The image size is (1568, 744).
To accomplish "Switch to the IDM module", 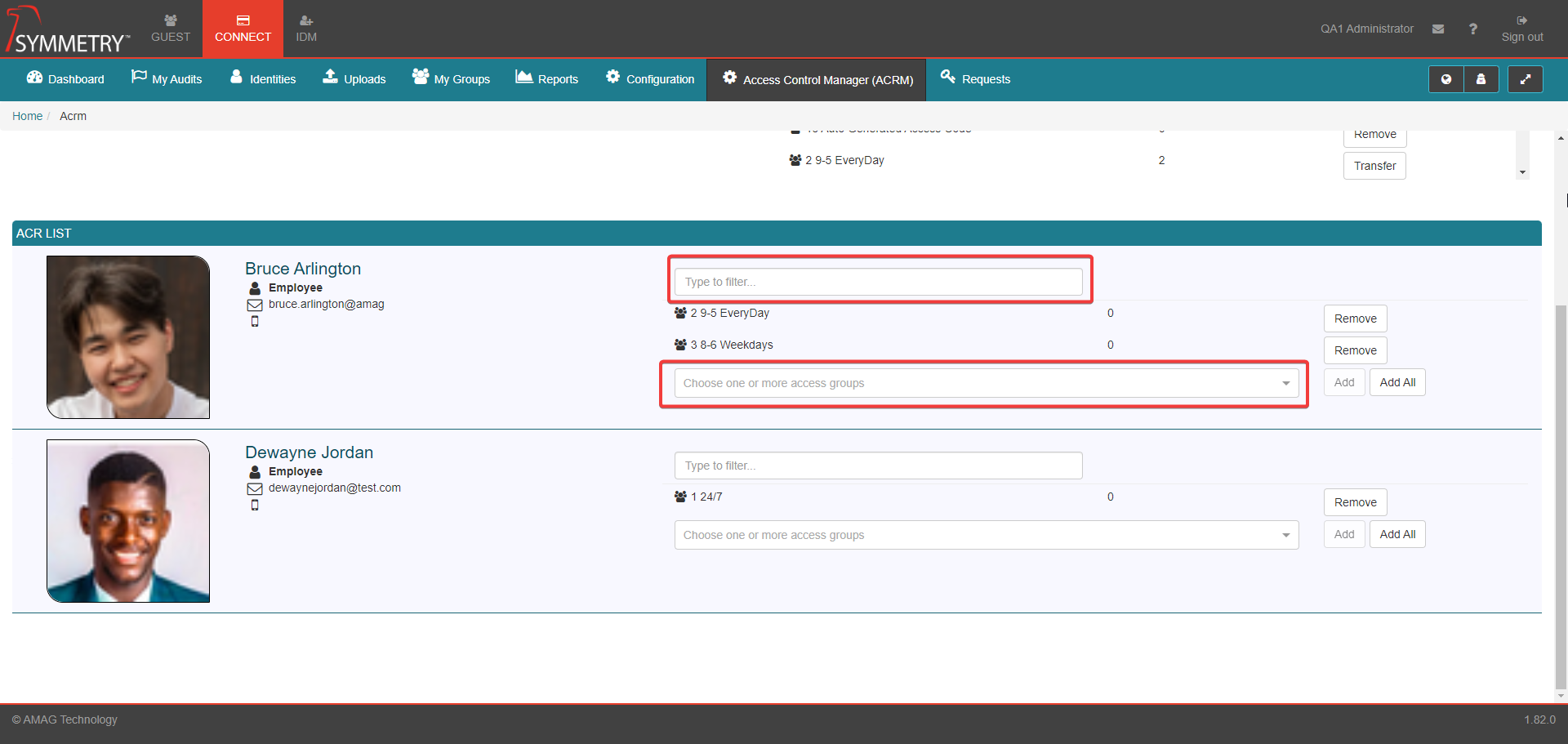I will [306, 29].
